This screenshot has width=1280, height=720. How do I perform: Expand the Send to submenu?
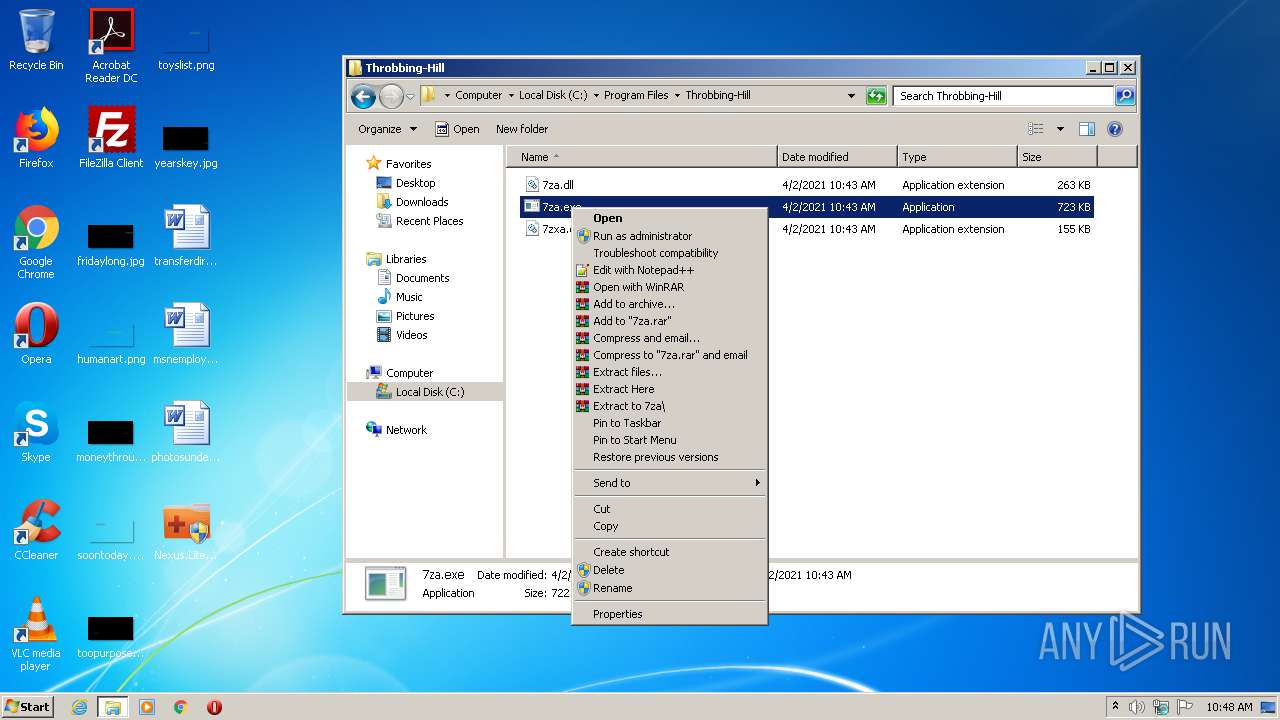[x=670, y=483]
